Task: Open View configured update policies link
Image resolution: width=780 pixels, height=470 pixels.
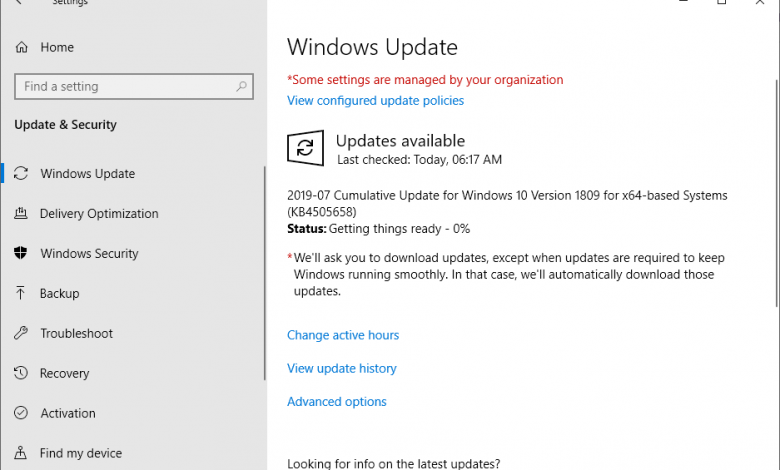Action: click(375, 100)
